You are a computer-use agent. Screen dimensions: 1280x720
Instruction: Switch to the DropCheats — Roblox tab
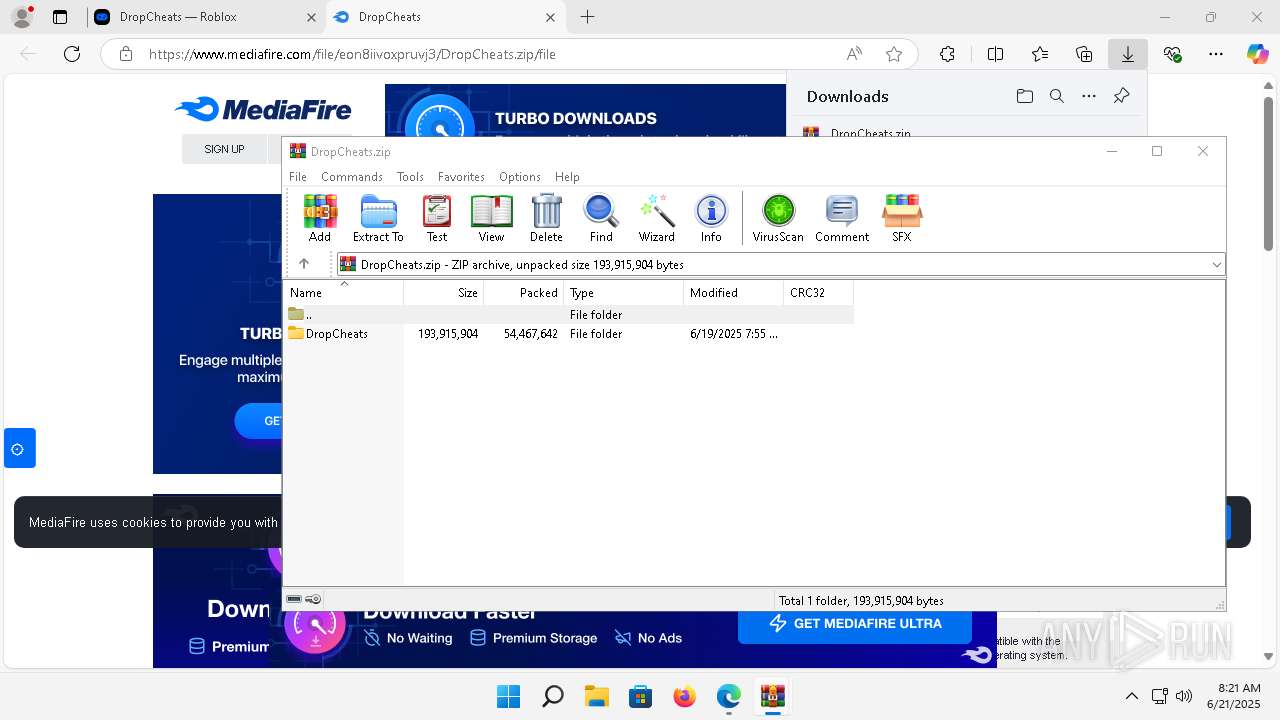pyautogui.click(x=206, y=17)
